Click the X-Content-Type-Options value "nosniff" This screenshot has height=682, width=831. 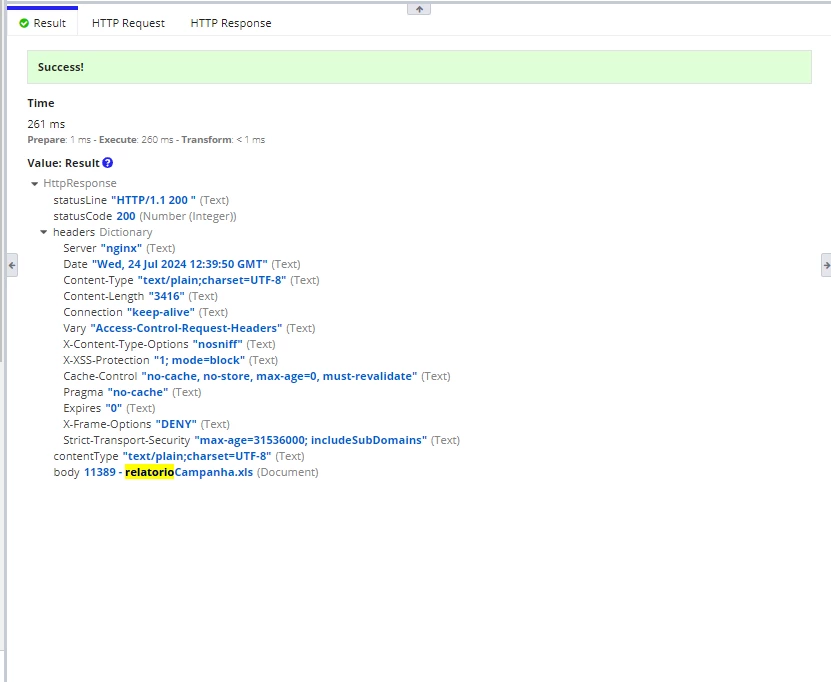coord(217,344)
